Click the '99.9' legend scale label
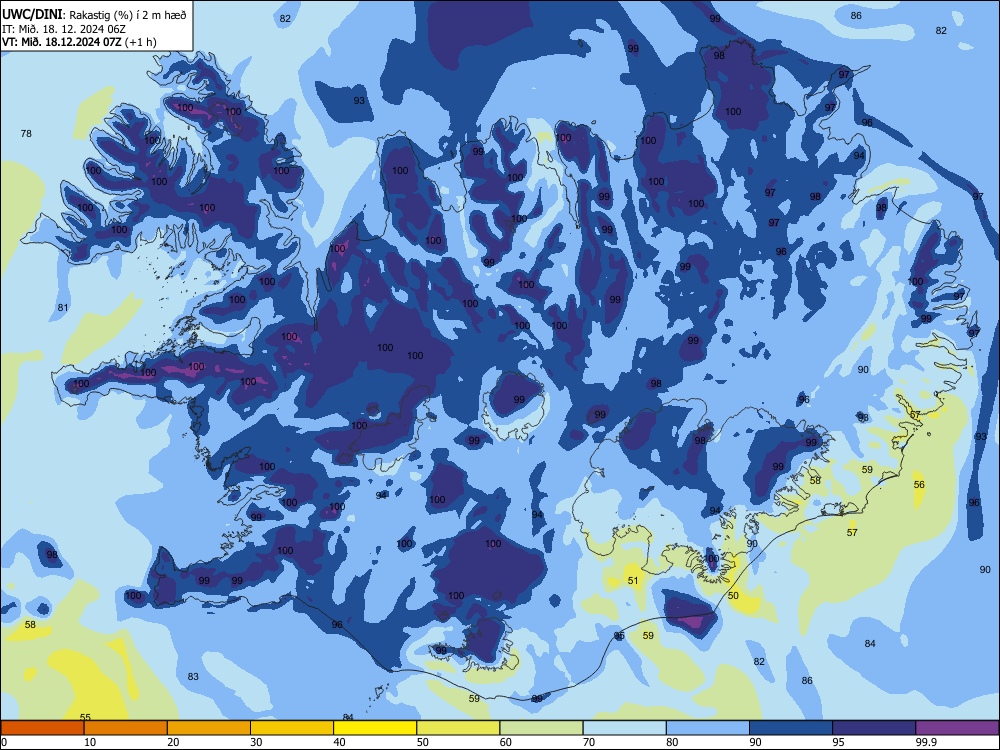Image resolution: width=1000 pixels, height=750 pixels. coord(925,742)
